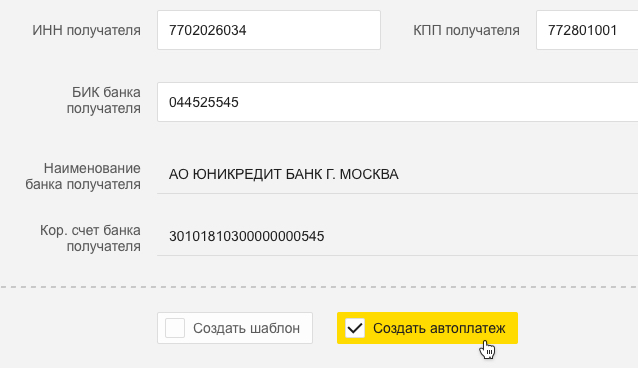This screenshot has width=638, height=368.
Task: Focus the БИК банка получателя input
Action: [398, 102]
